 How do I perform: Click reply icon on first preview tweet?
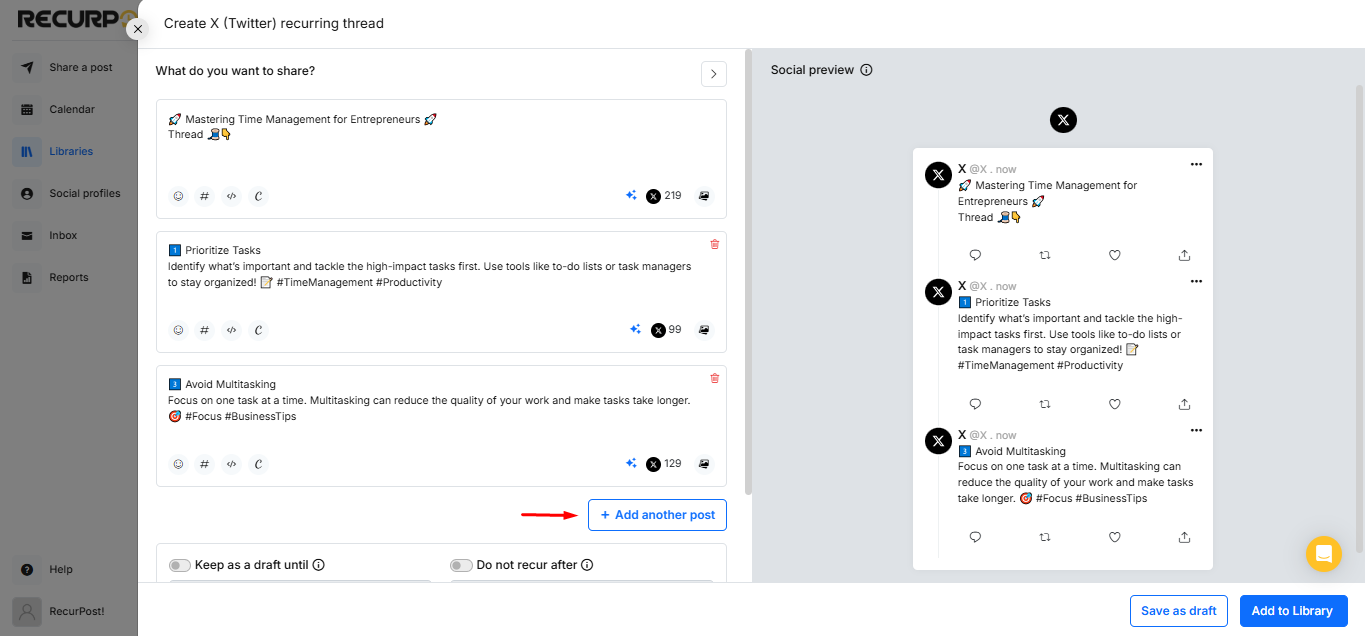(x=975, y=255)
